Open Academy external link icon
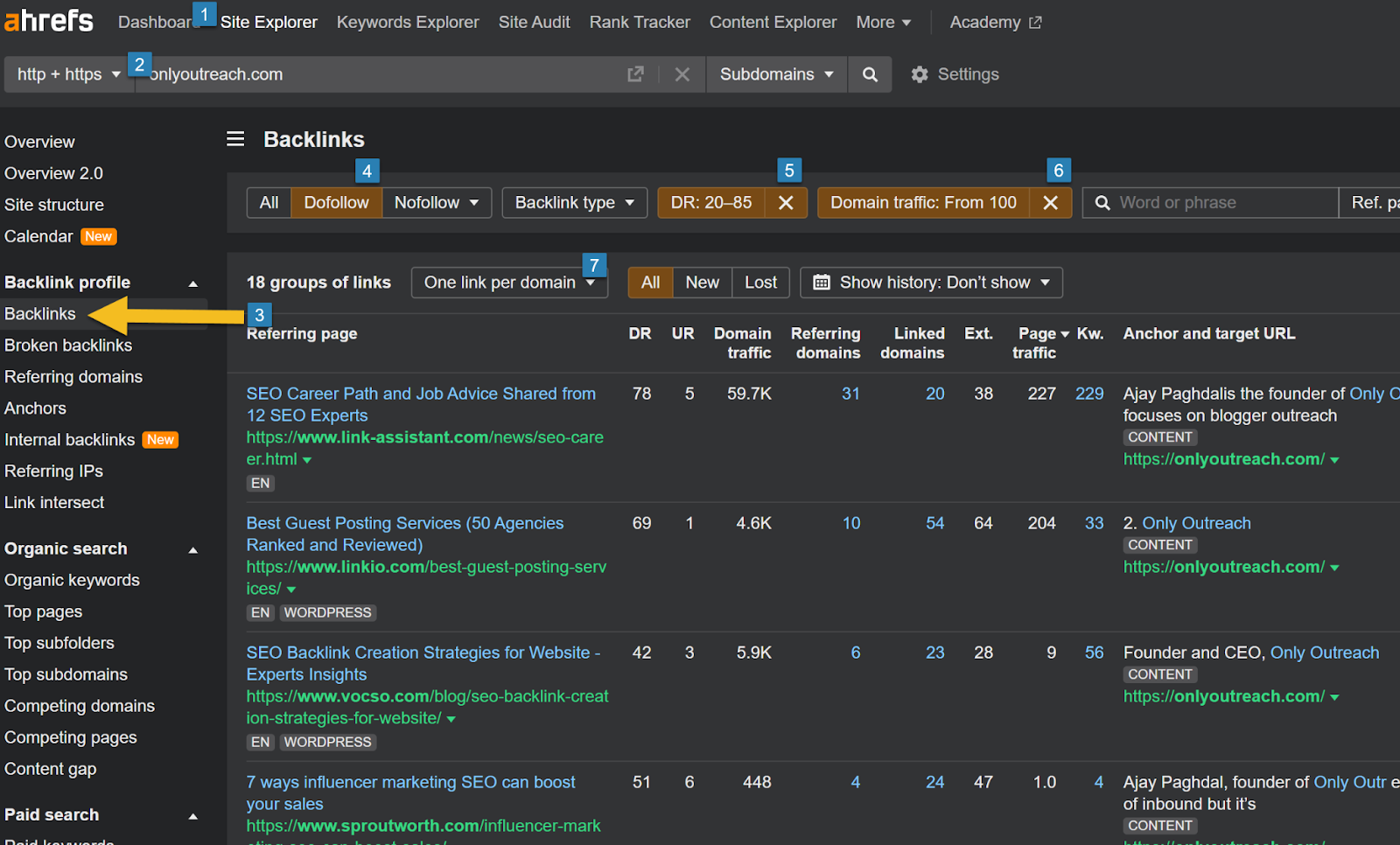Screen dimensions: 1400x845 (x=1035, y=23)
